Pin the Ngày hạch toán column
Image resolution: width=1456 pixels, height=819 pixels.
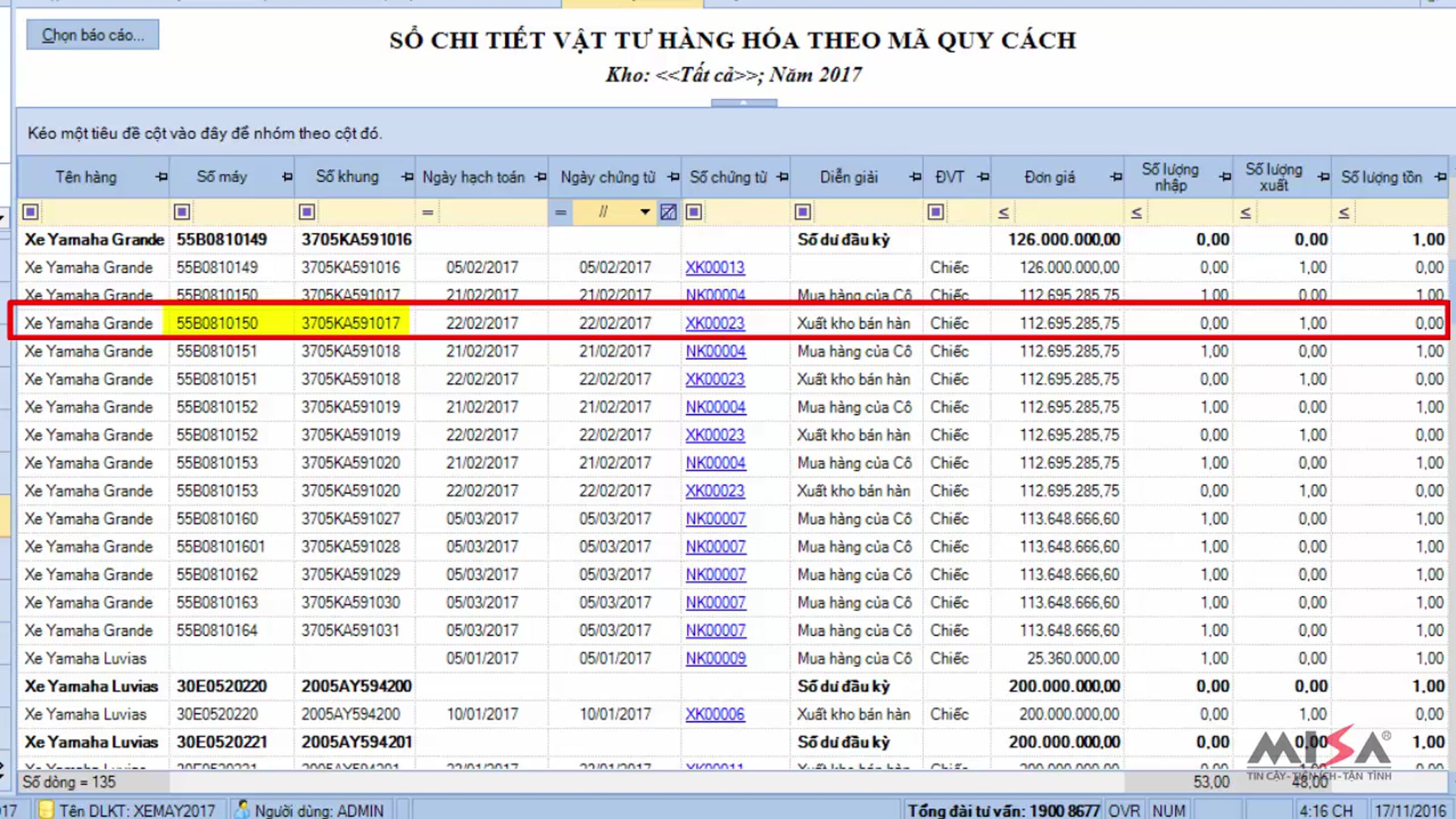click(x=541, y=177)
